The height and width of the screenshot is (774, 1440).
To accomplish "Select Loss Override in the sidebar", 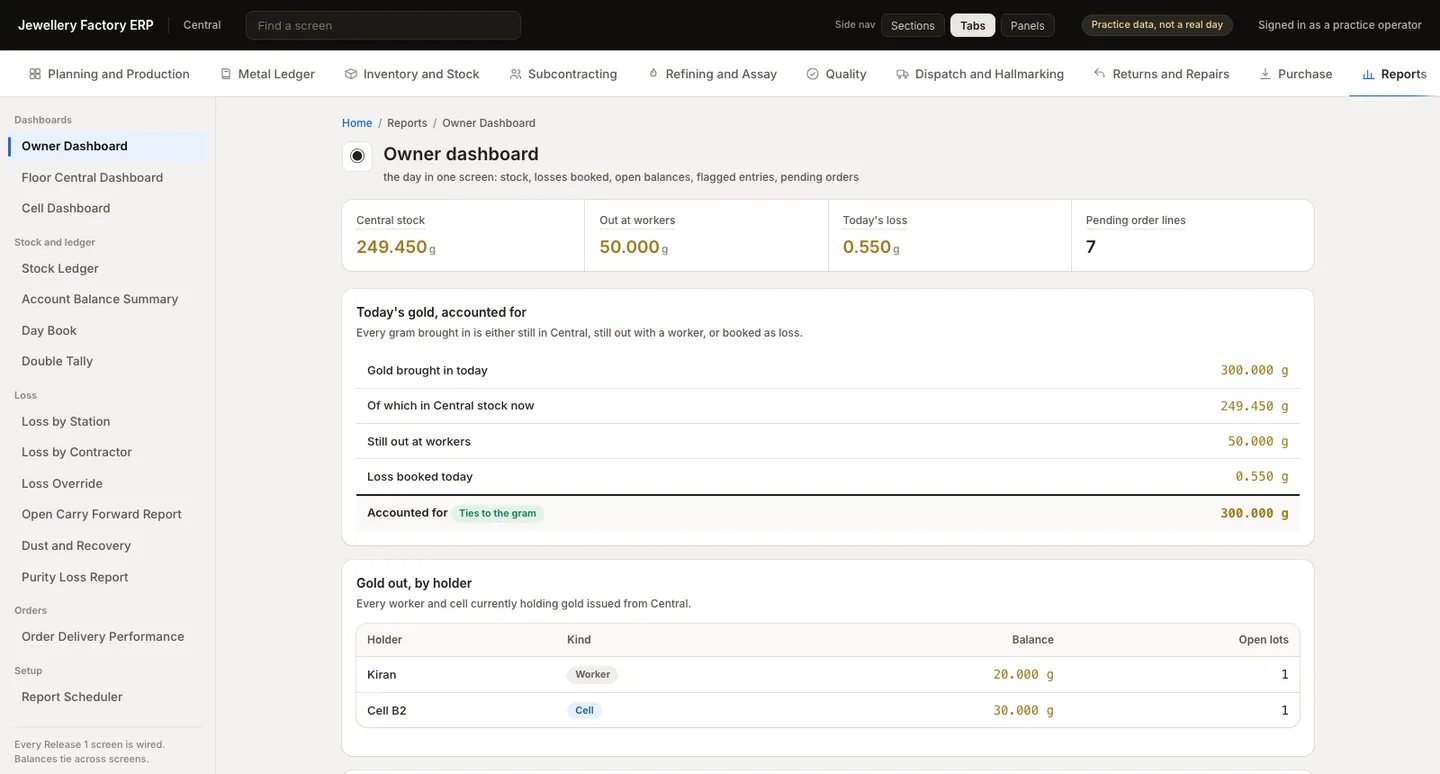I will [x=108, y=483].
